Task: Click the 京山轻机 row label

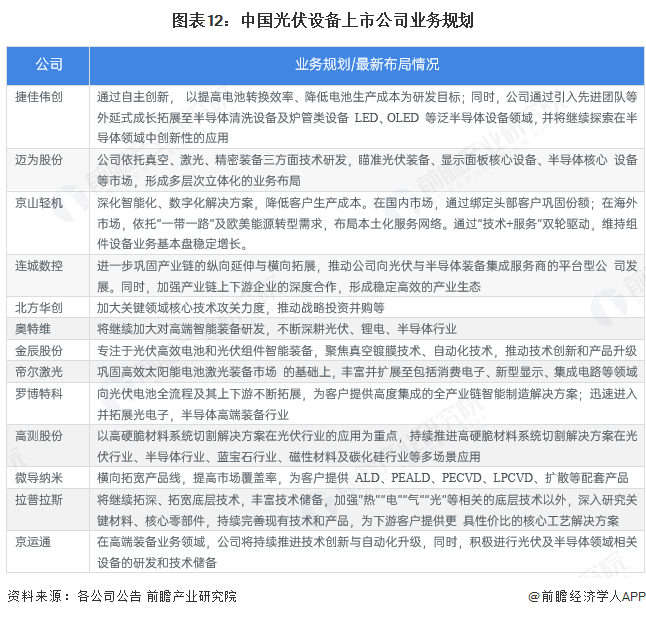Action: point(39,202)
